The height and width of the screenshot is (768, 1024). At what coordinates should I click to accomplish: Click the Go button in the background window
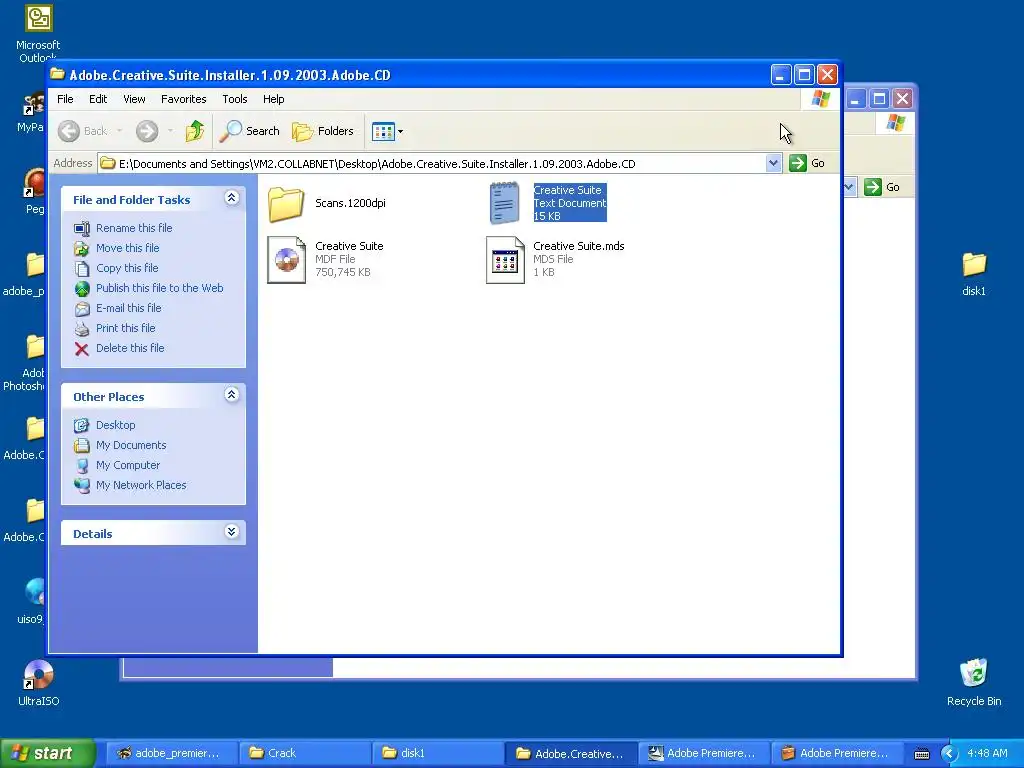coord(882,187)
